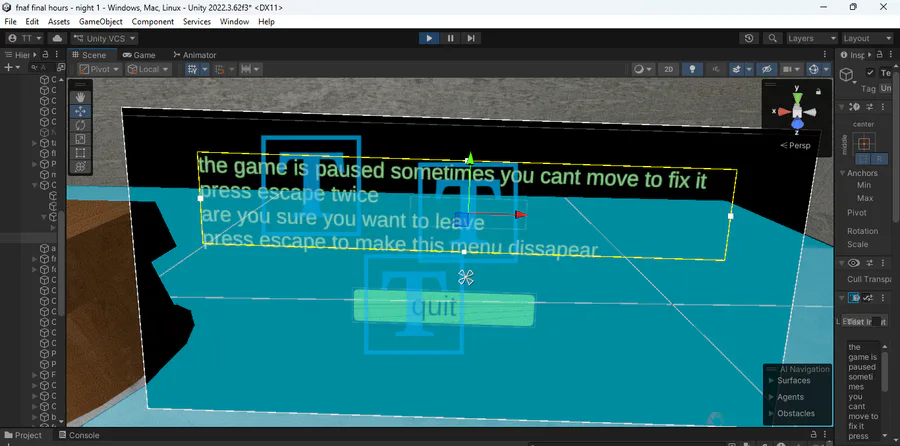Open the File menu
This screenshot has height=446, width=900.
[10, 22]
